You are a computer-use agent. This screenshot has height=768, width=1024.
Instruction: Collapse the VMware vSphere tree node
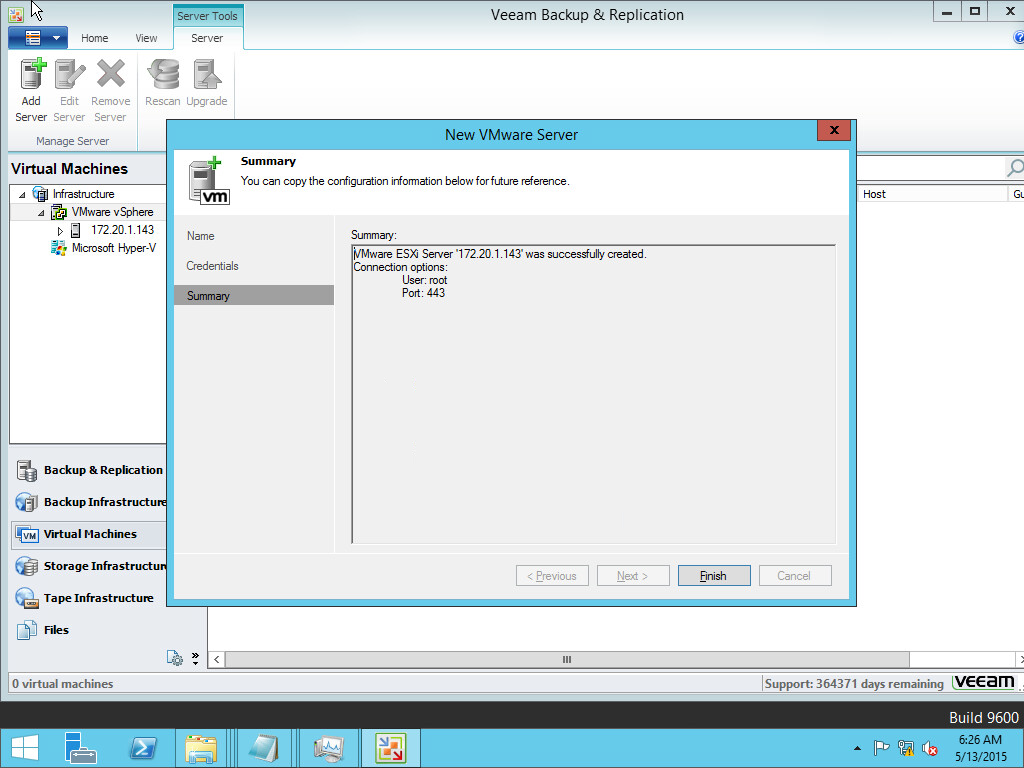pos(40,213)
